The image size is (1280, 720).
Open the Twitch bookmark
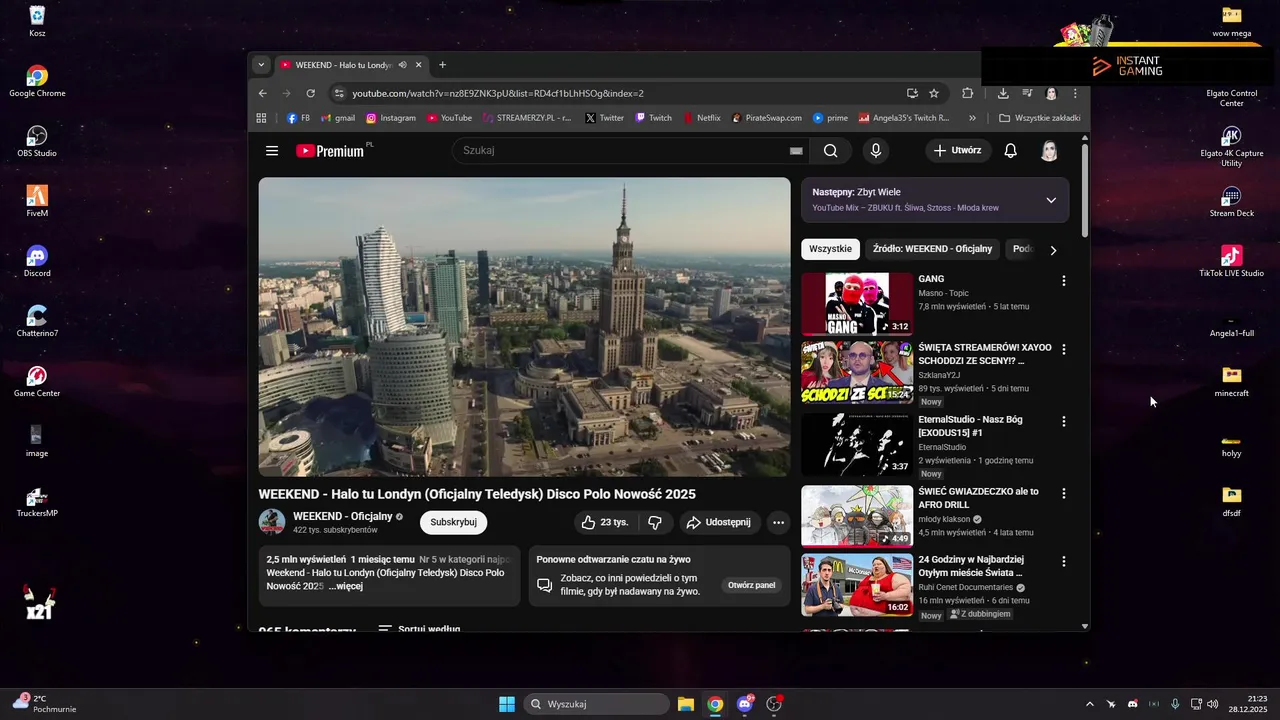(653, 118)
